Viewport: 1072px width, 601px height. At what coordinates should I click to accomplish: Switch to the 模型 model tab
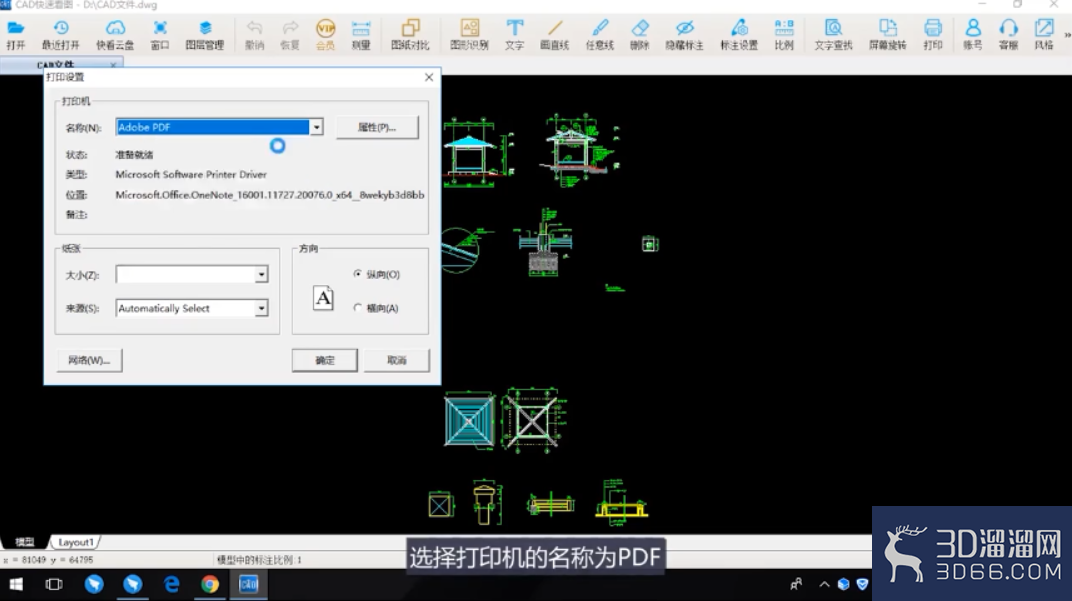coord(25,542)
